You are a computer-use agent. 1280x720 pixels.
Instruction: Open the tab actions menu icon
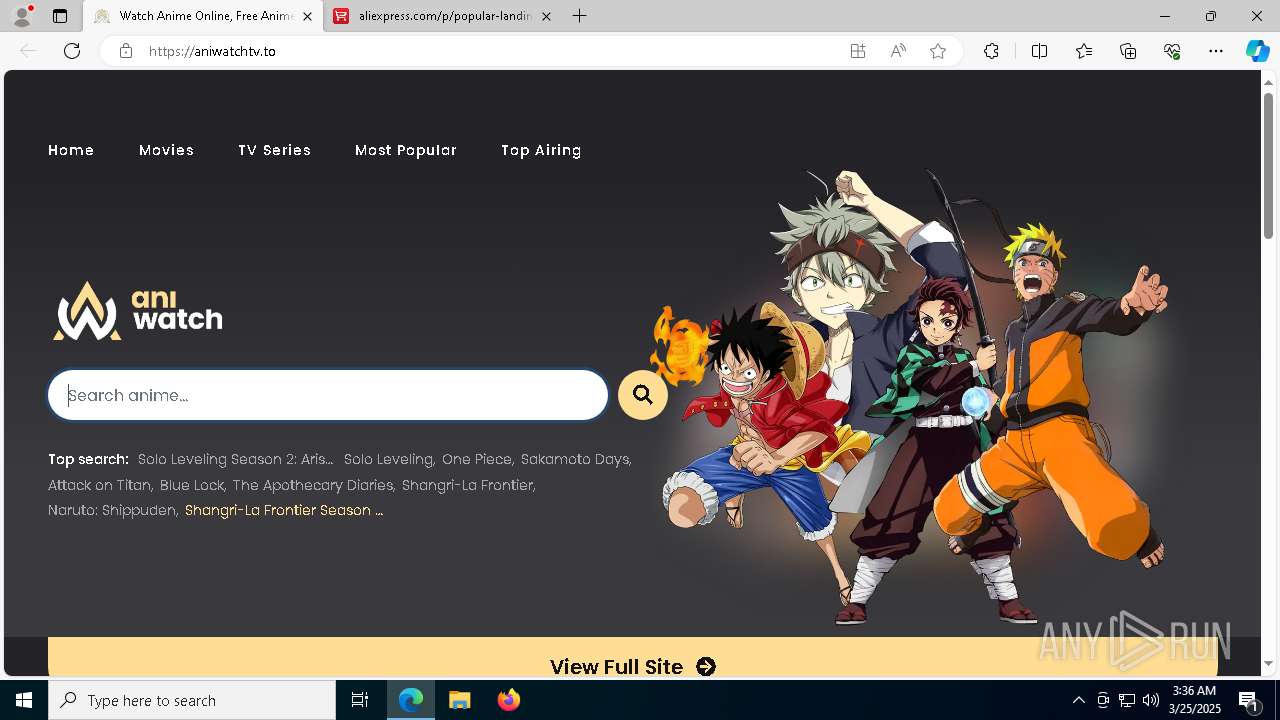pyautogui.click(x=60, y=16)
